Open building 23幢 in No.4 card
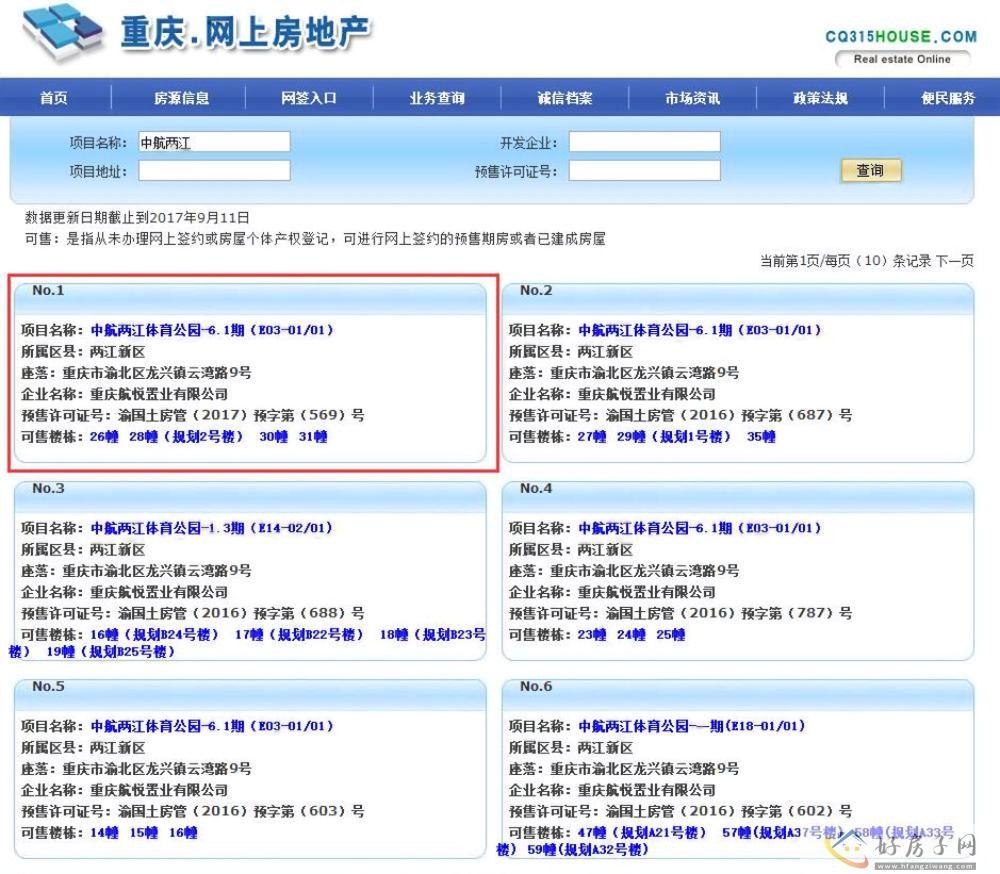The height and width of the screenshot is (874, 1000). [592, 634]
